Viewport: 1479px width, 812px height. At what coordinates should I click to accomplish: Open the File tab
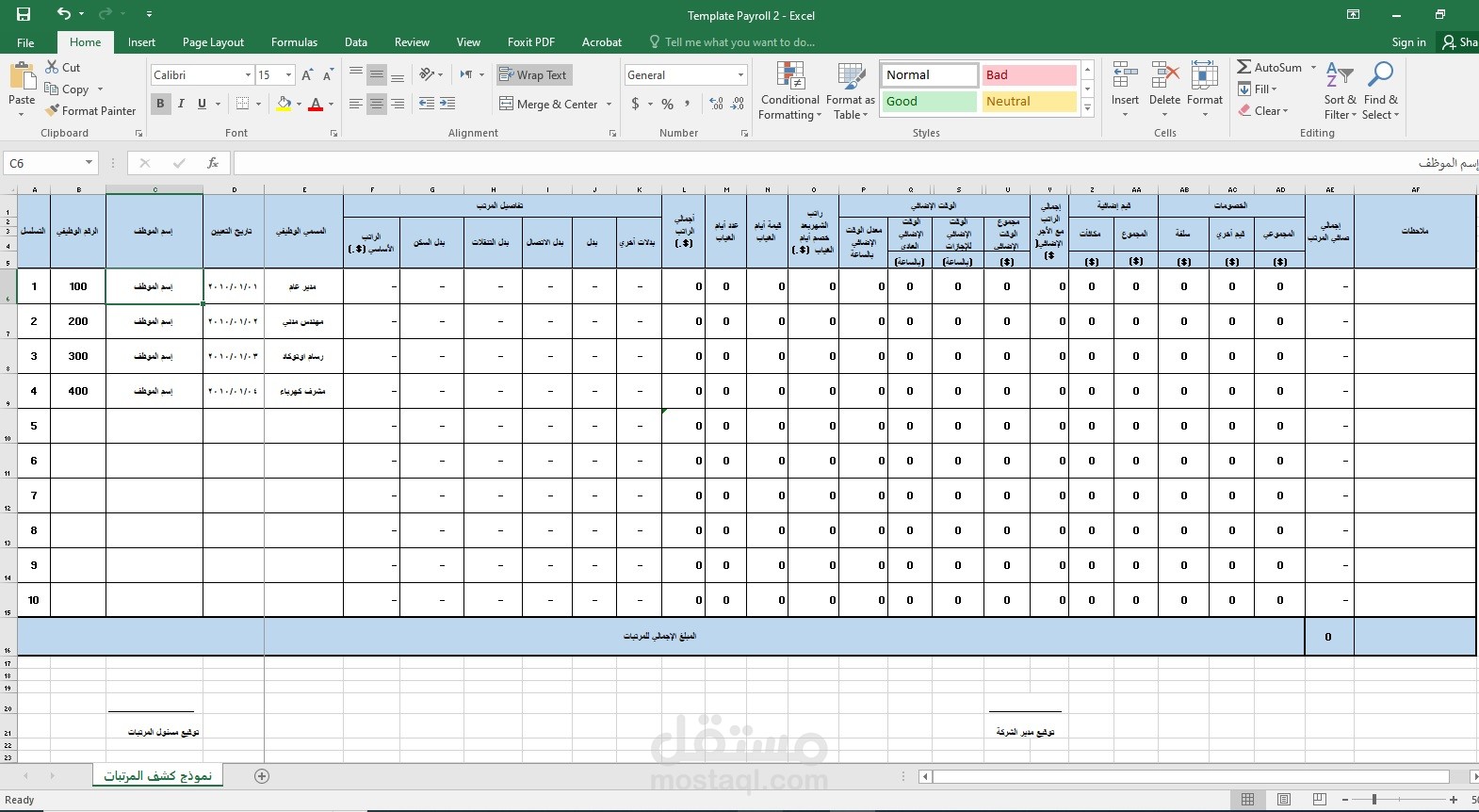tap(25, 42)
